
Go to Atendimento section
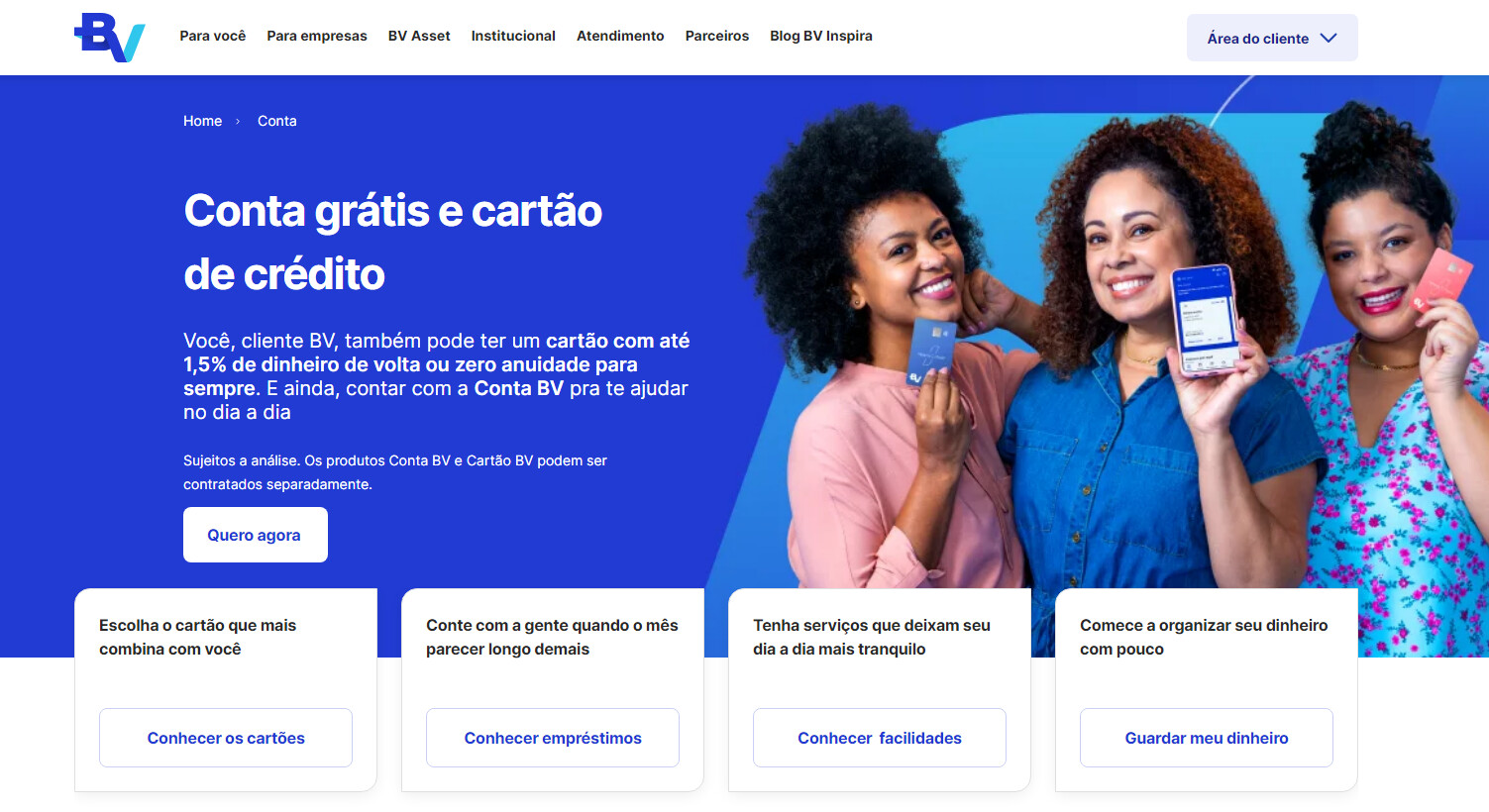pyautogui.click(x=620, y=36)
